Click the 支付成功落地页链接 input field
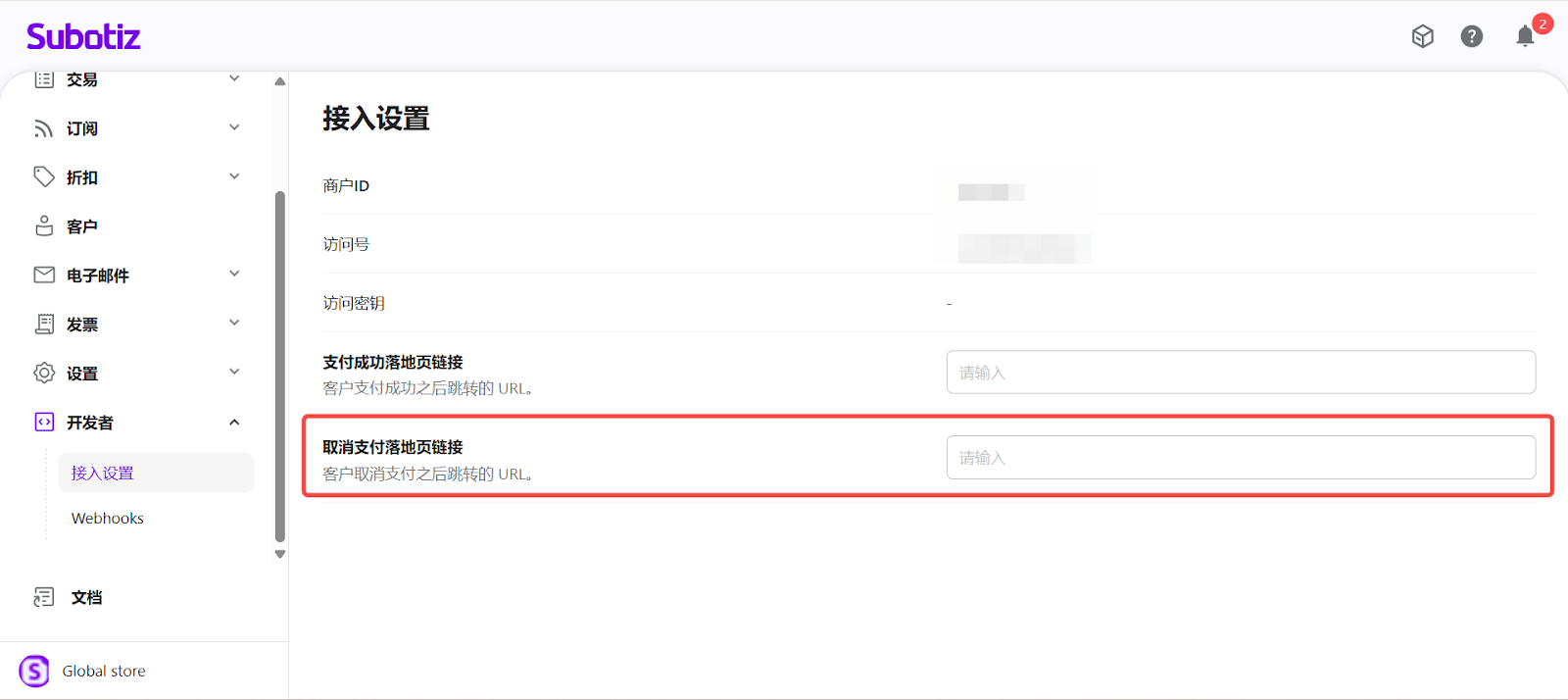Screen dimensions: 1568x700 1240,373
